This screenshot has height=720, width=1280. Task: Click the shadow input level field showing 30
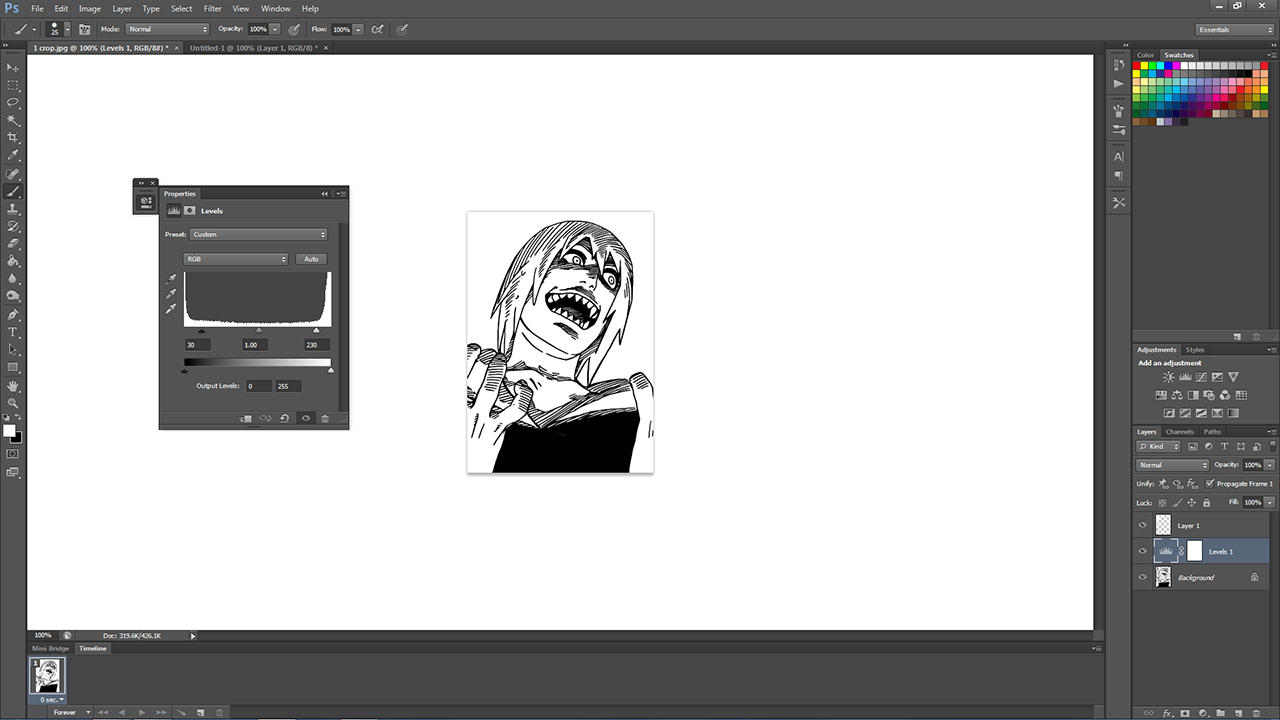(197, 345)
